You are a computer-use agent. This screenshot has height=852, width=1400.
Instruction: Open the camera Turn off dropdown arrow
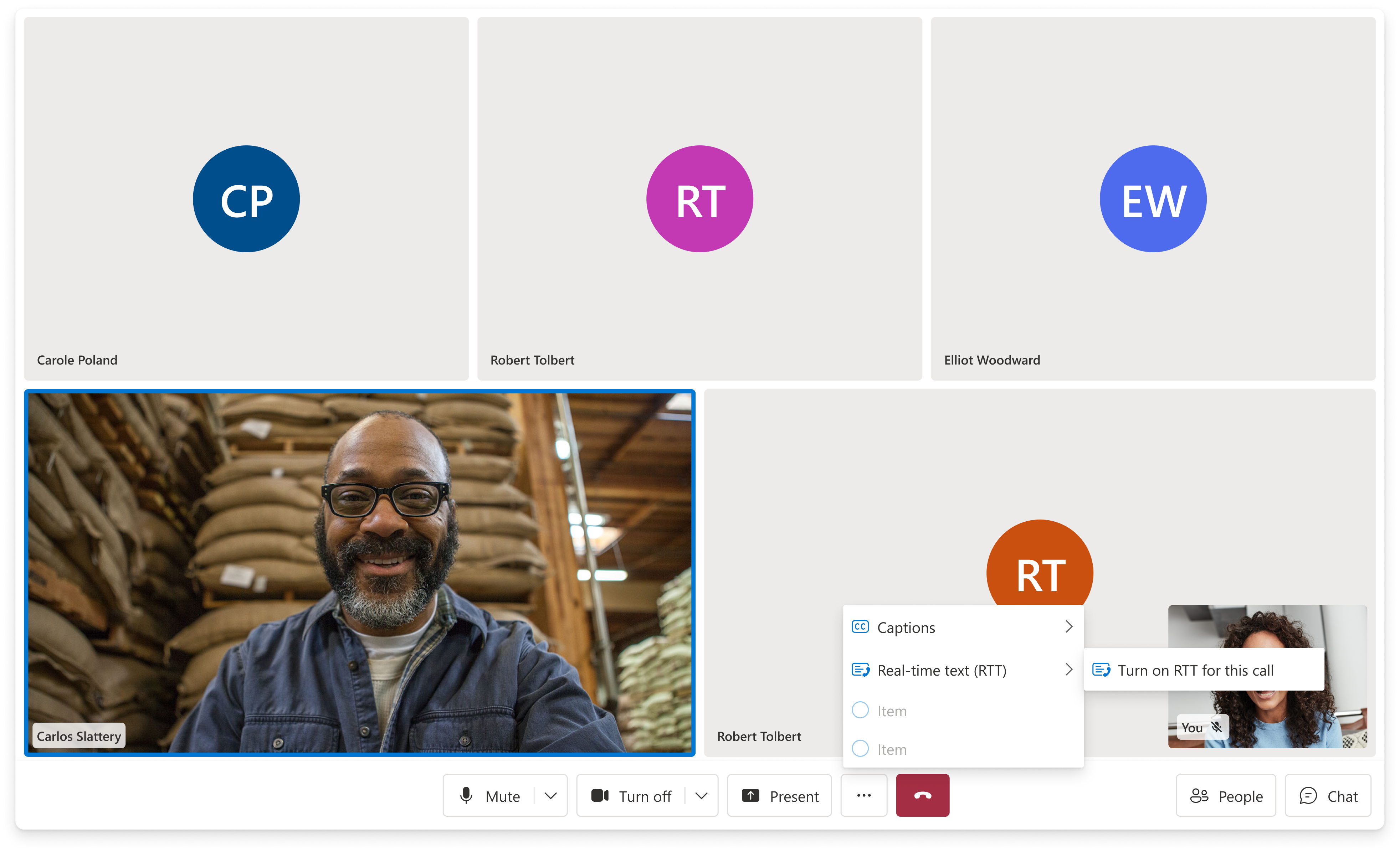tap(702, 795)
